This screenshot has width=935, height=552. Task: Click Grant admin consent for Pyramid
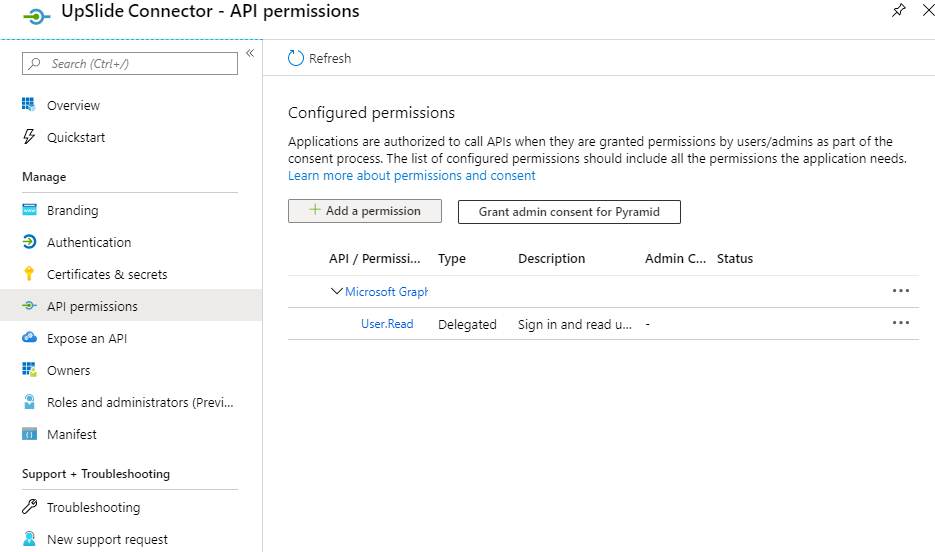click(x=569, y=212)
